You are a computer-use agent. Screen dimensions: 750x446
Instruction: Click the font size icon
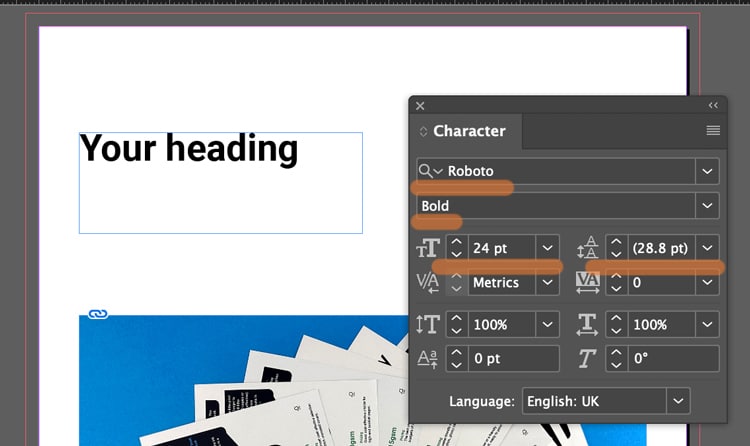tap(428, 248)
